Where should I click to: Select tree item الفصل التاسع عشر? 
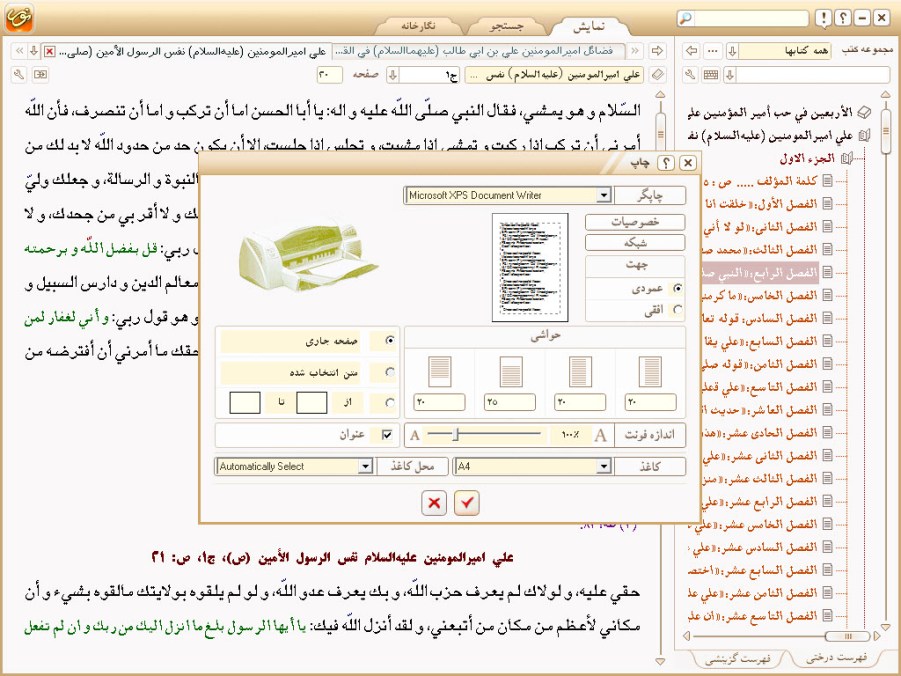pyautogui.click(x=753, y=616)
